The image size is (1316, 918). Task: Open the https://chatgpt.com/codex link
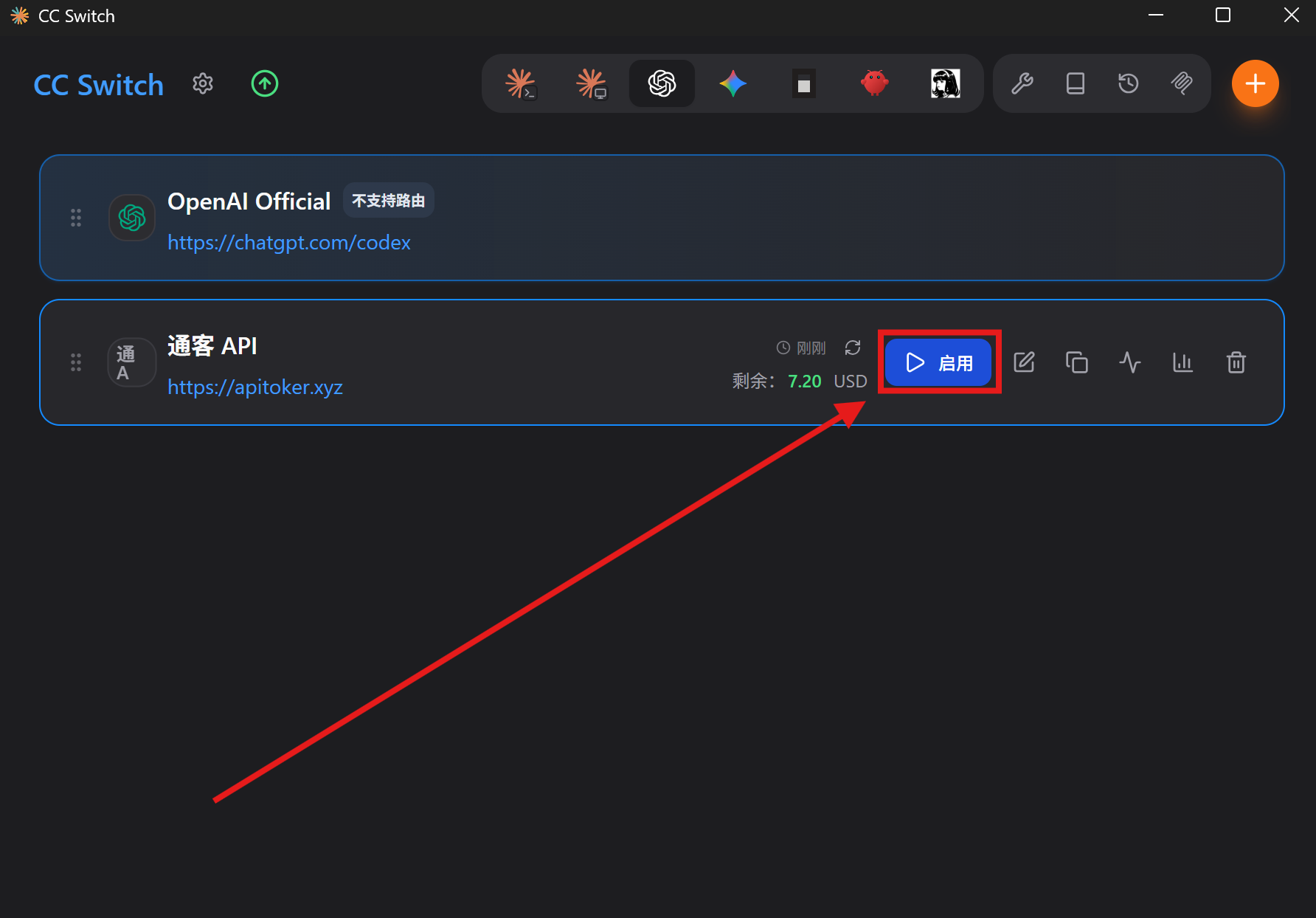(x=289, y=243)
